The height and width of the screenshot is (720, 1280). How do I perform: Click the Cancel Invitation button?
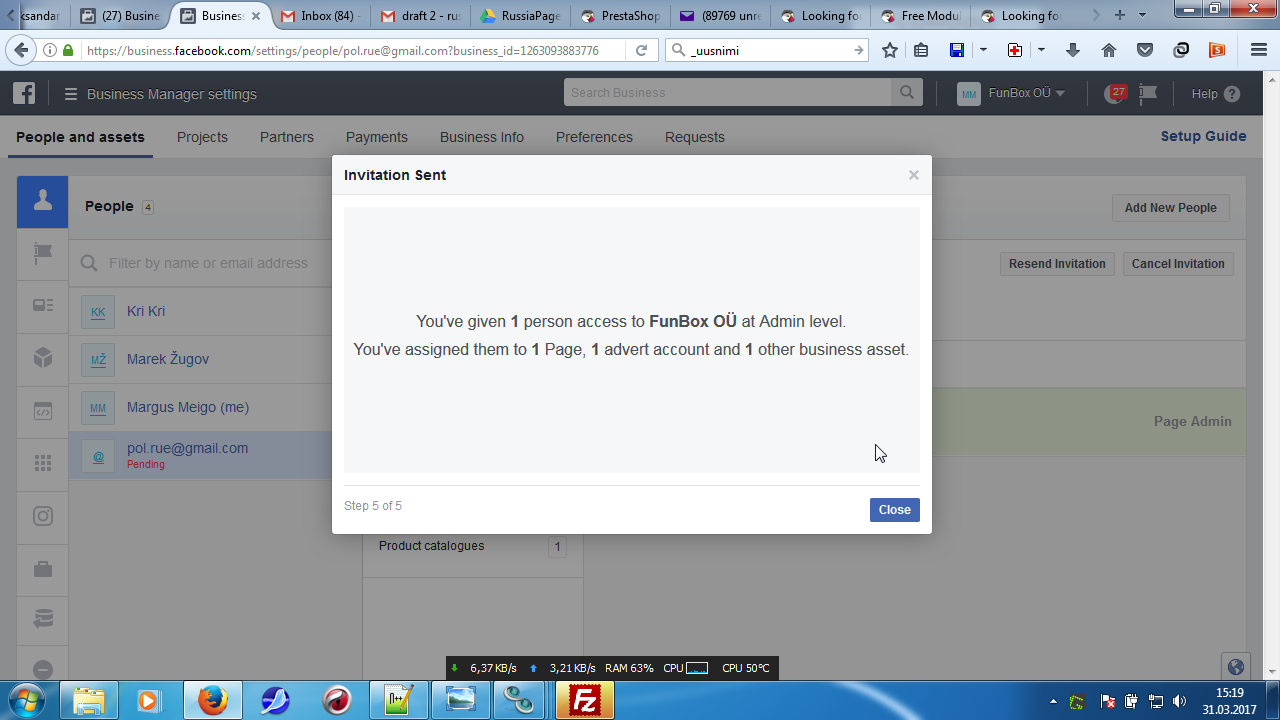[x=1178, y=264]
